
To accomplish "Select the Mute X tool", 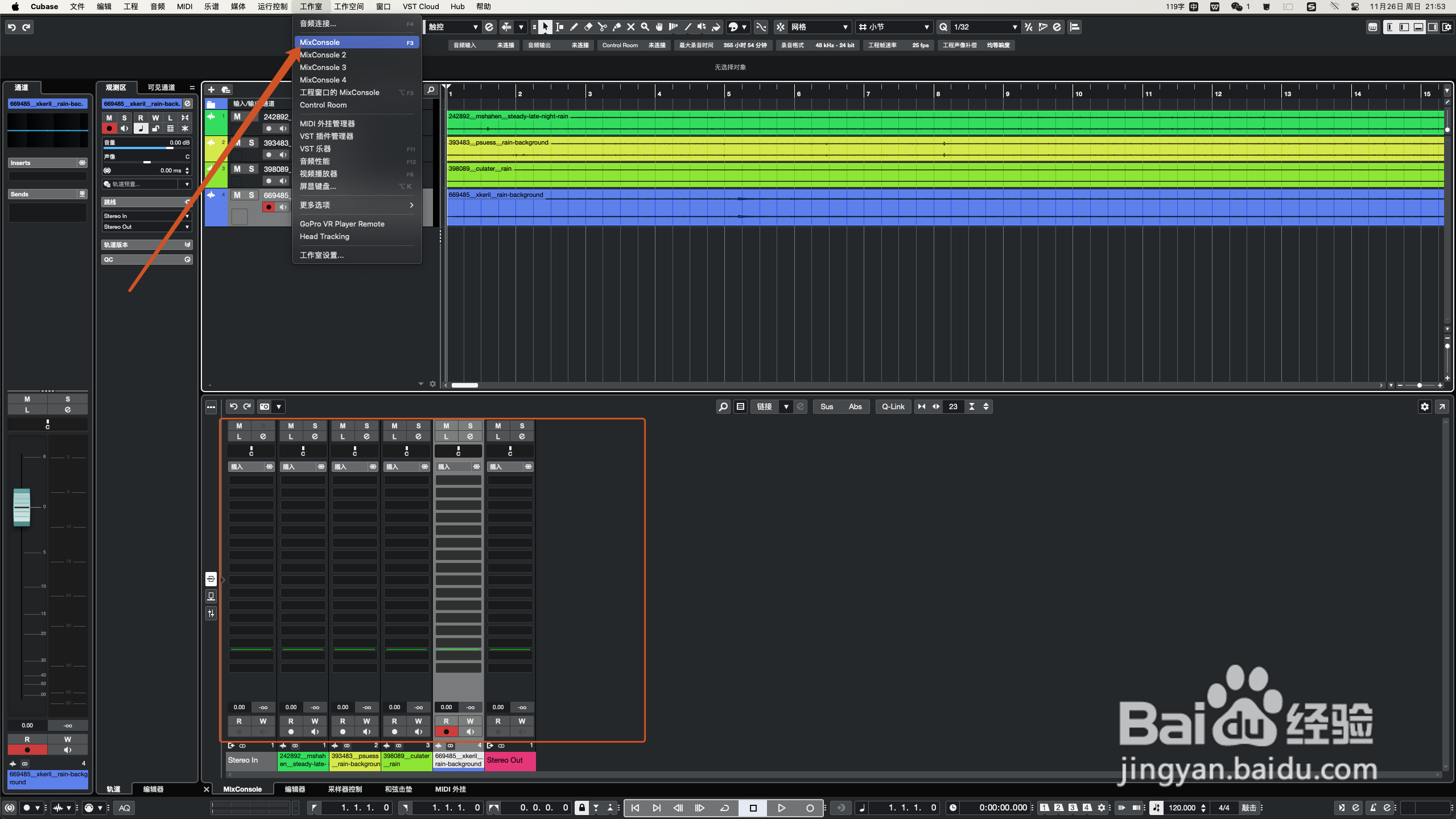I will 630,27.
